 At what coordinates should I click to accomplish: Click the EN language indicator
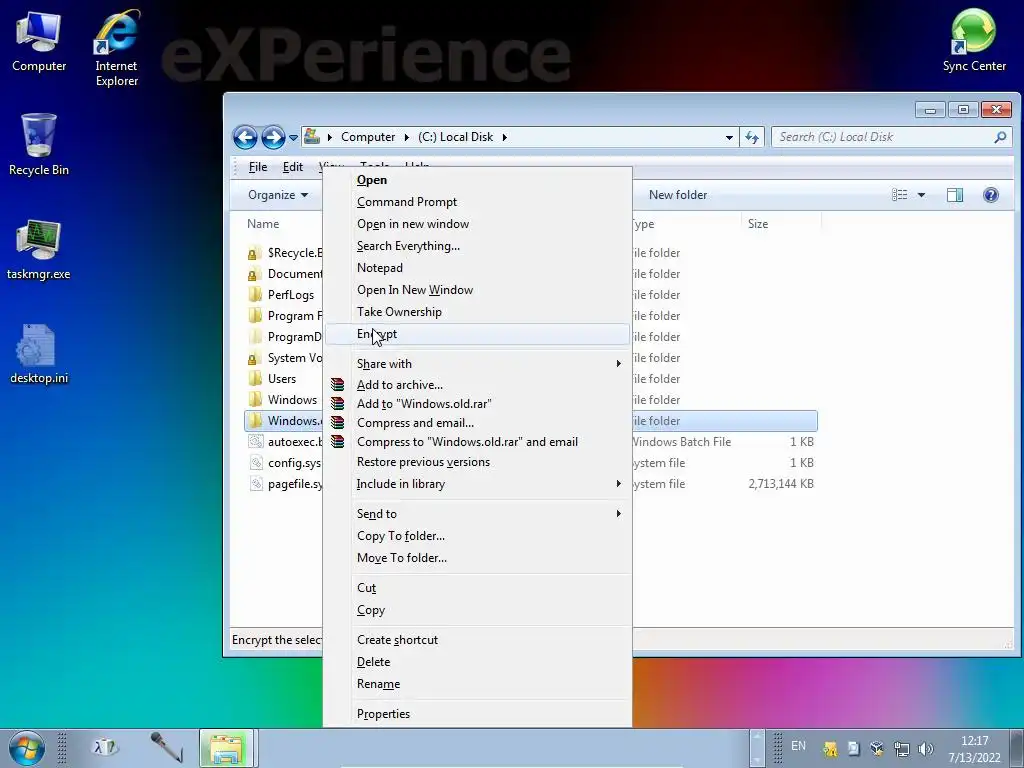click(x=798, y=746)
